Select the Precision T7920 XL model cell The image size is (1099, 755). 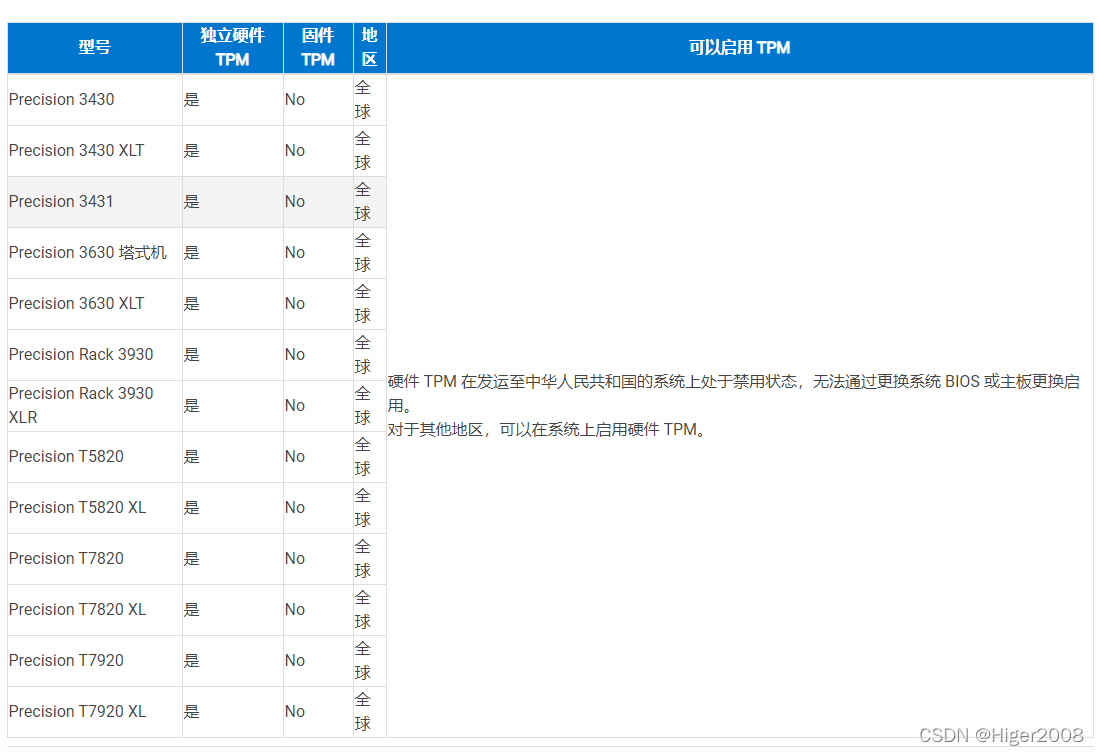[95, 712]
